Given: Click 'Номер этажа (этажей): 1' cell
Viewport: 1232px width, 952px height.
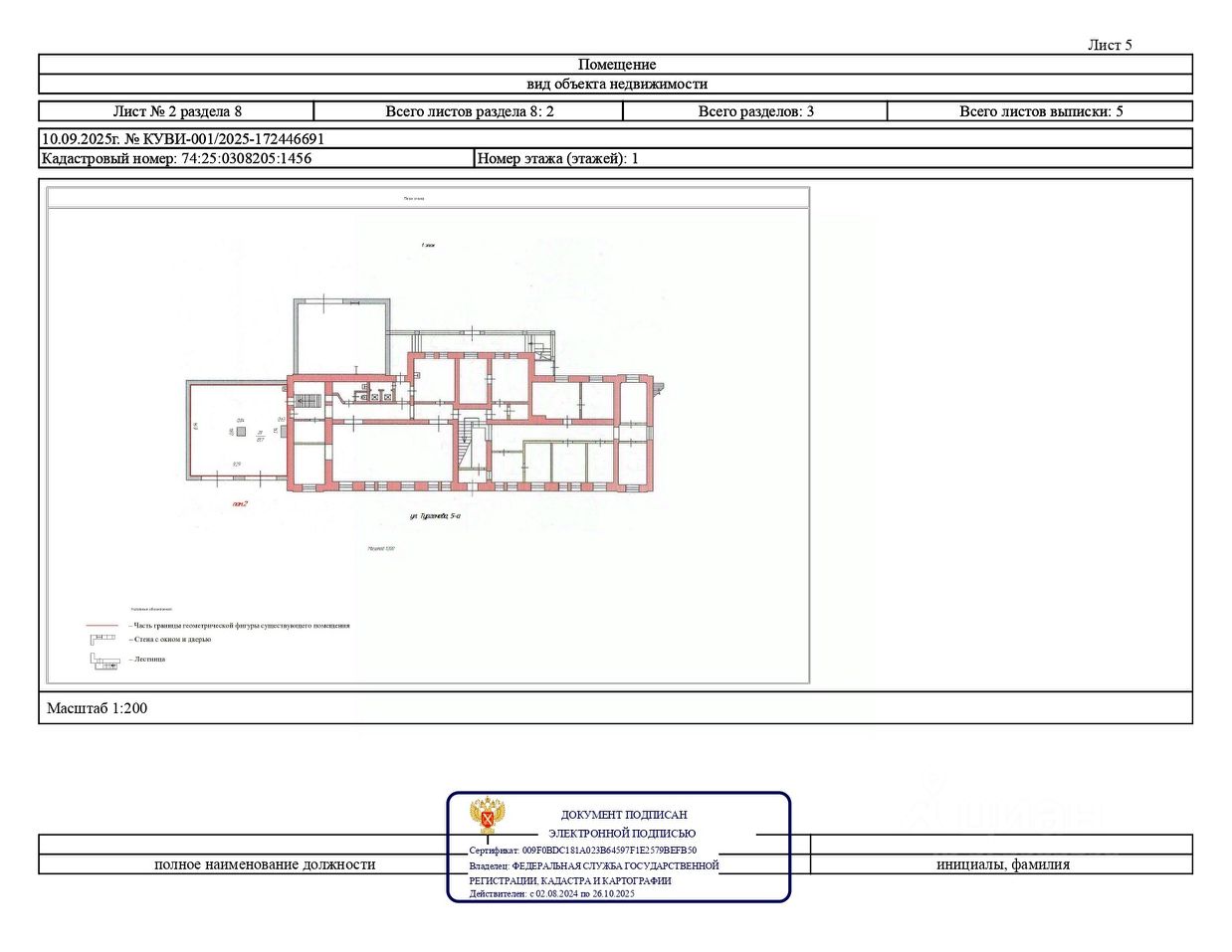Looking at the screenshot, I should [x=833, y=158].
